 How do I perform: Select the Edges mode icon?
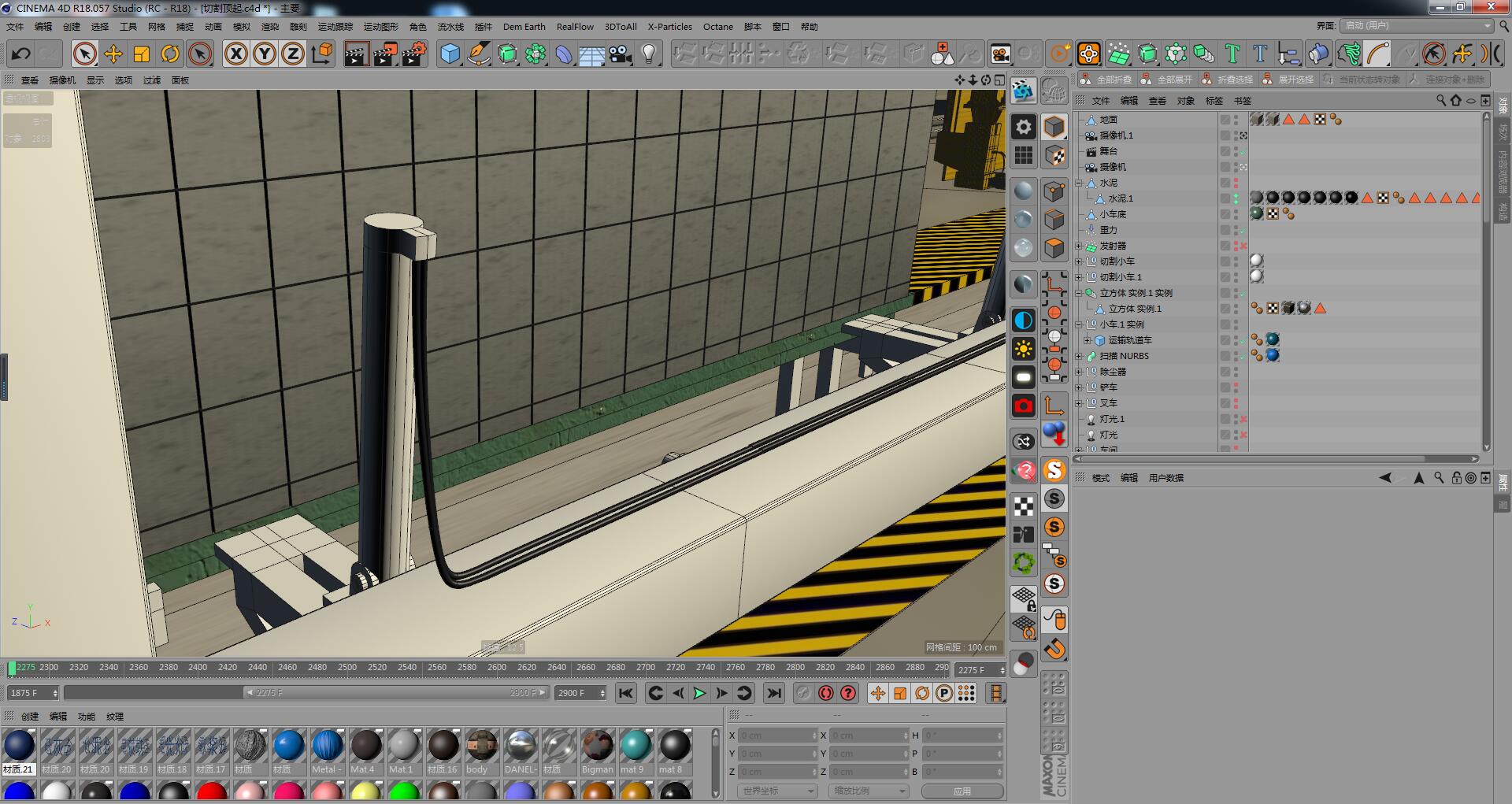[x=1054, y=220]
